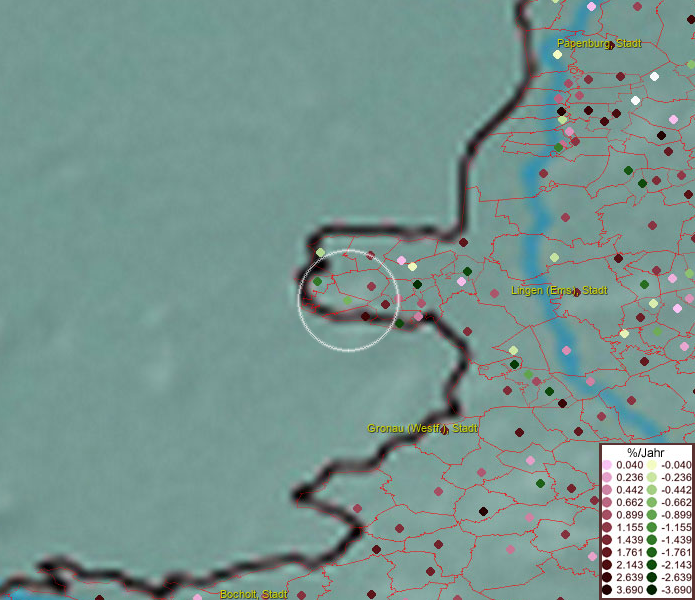Click the swatch beside 0.442
Viewport: 695px width, 600px height.
(x=607, y=490)
